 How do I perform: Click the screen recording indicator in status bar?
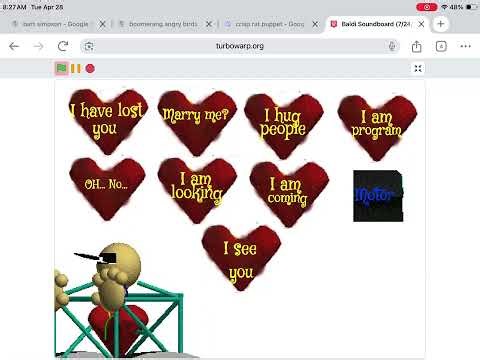[426, 7]
